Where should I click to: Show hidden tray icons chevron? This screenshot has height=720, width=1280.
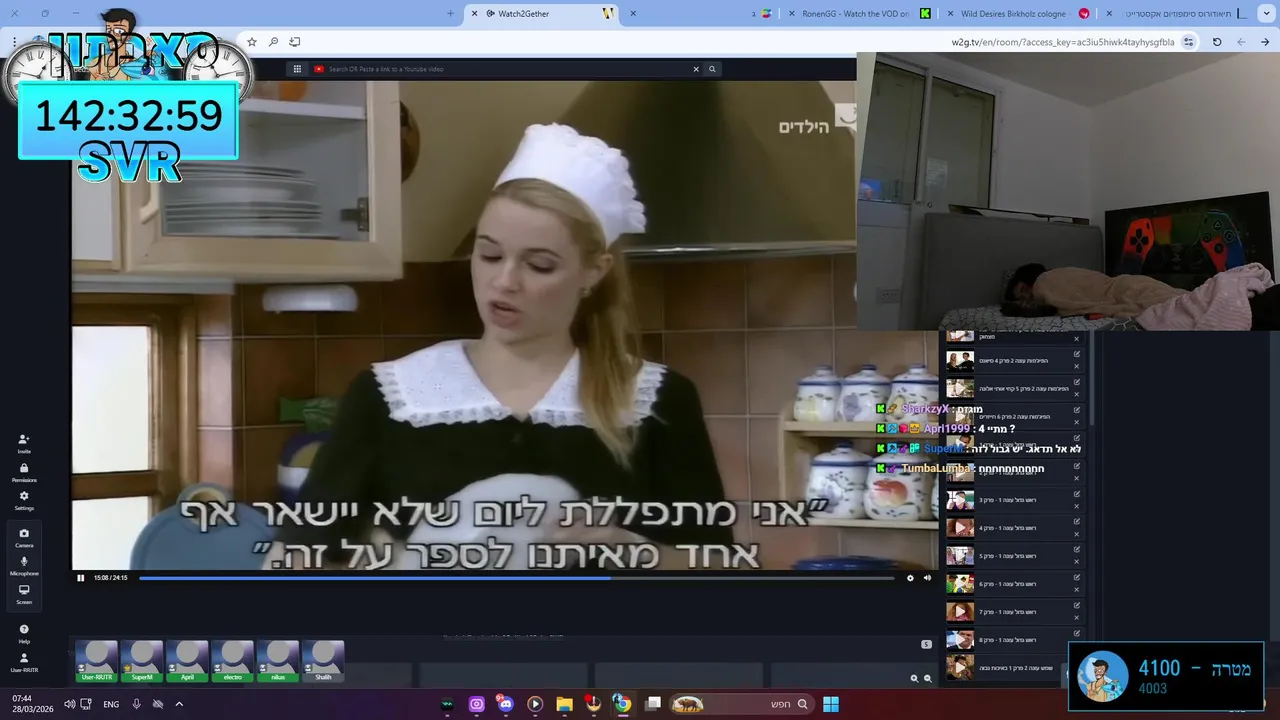tap(179, 704)
